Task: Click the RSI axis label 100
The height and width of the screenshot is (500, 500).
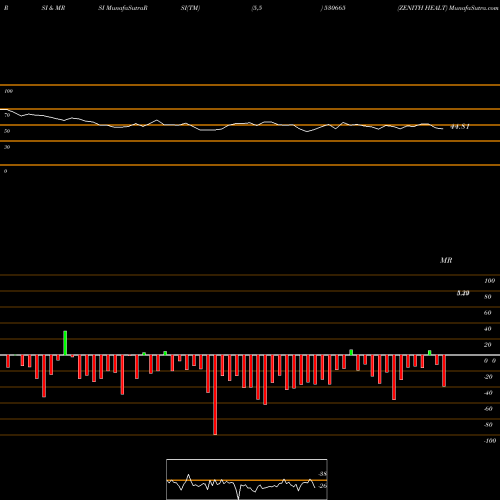Action: (x=8, y=91)
